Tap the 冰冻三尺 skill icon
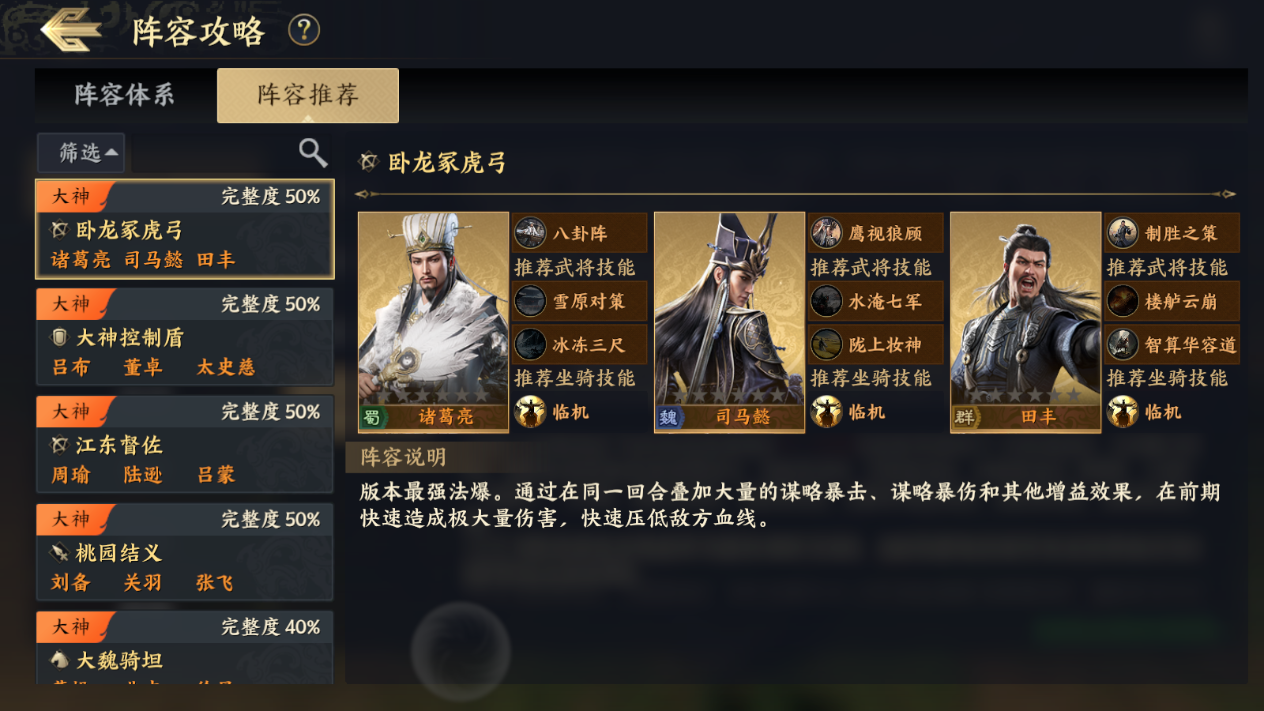Image resolution: width=1264 pixels, height=711 pixels. [530, 345]
